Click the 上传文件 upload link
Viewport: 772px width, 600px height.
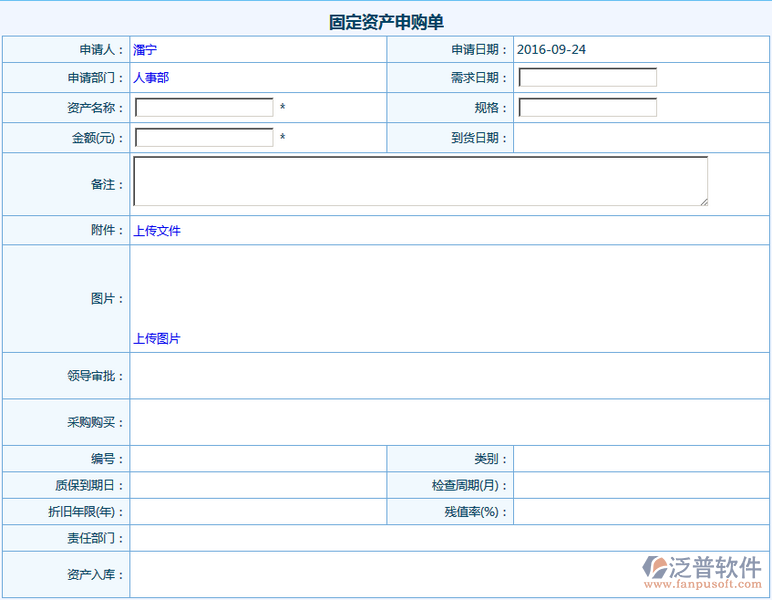coord(157,231)
